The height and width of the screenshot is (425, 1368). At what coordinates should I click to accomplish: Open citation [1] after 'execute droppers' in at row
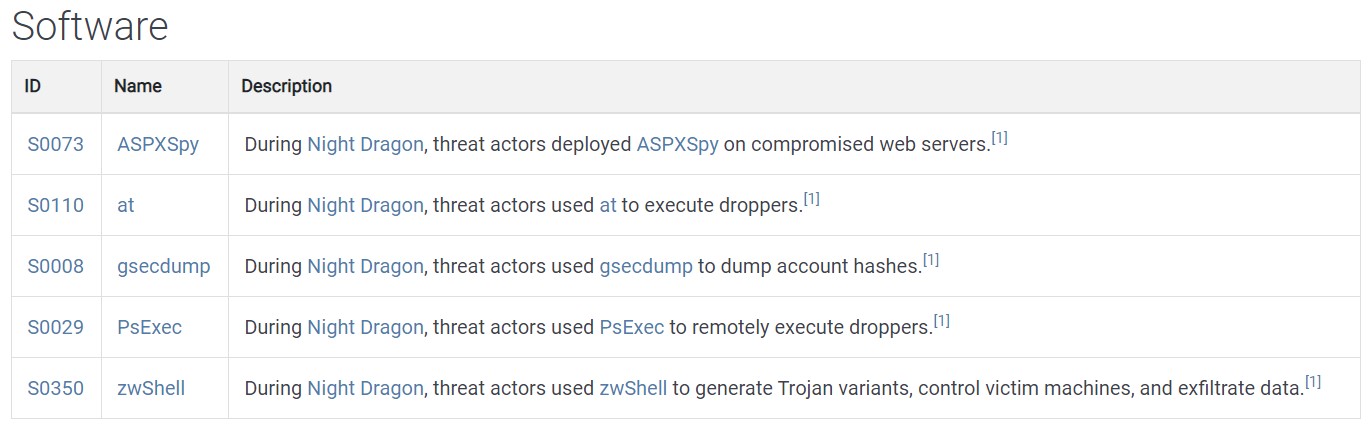click(x=811, y=199)
